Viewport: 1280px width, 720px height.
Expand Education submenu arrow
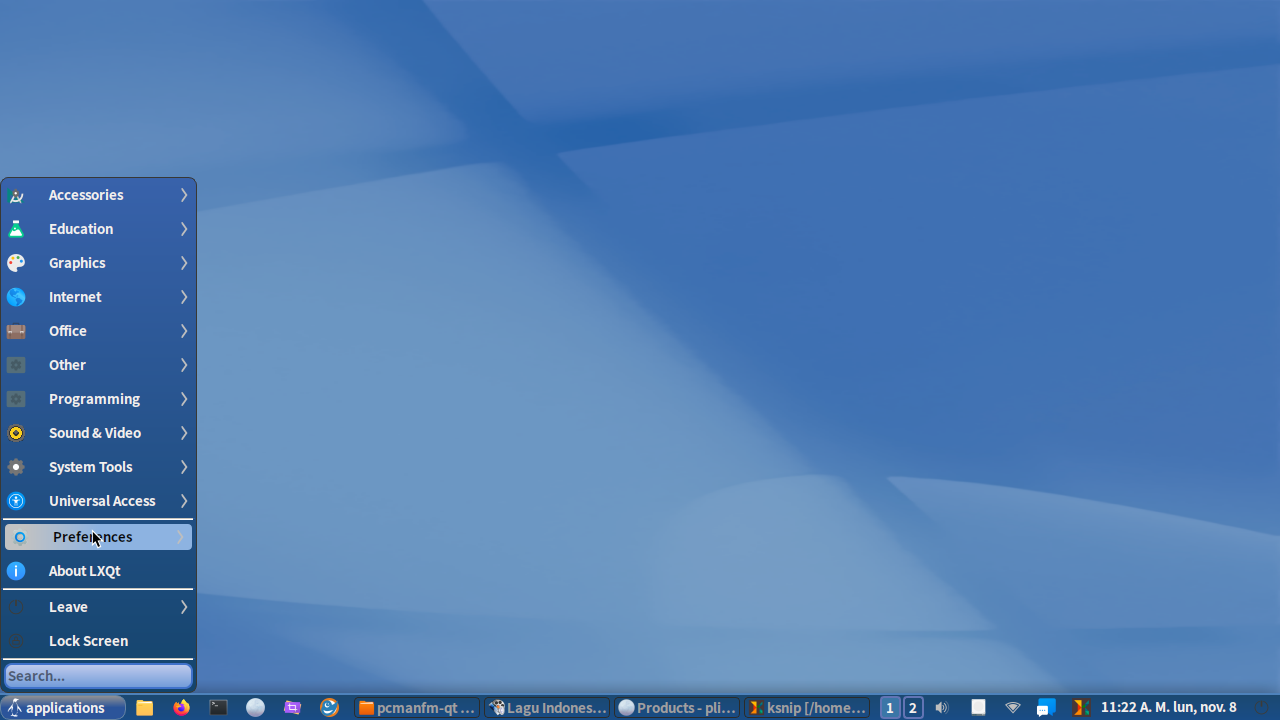coord(184,229)
